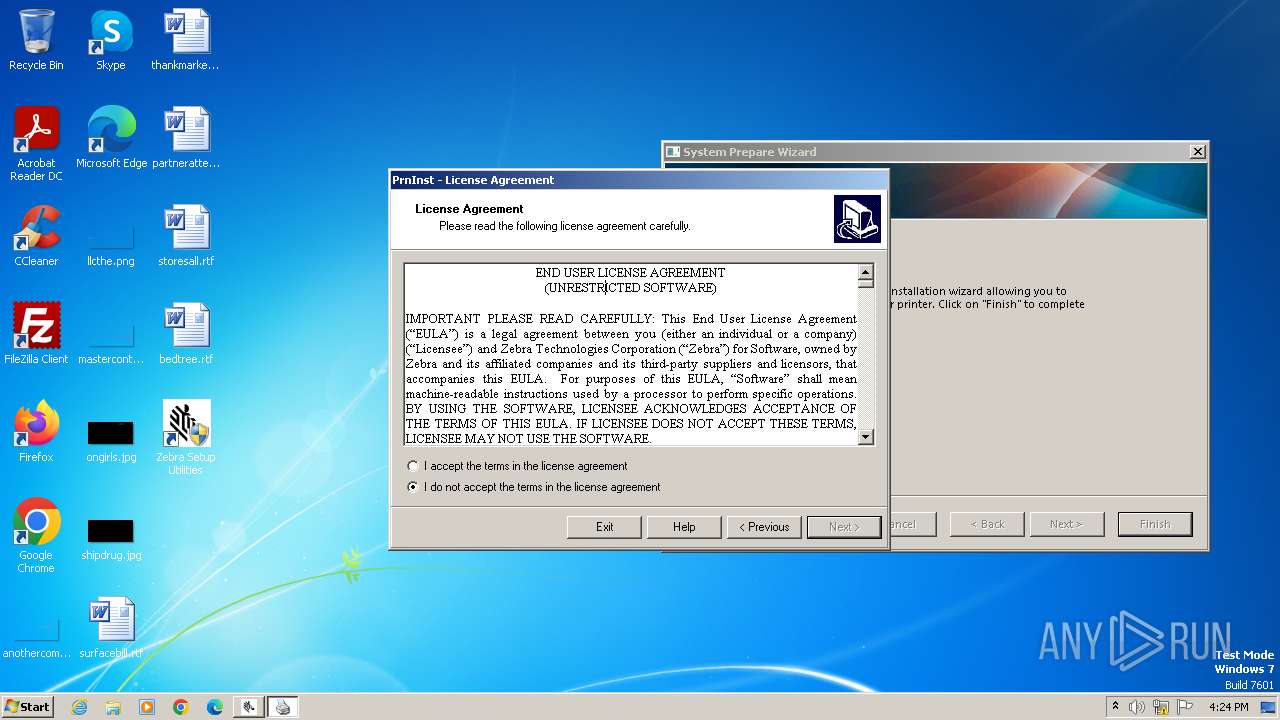The width and height of the screenshot is (1280, 720).
Task: Click '< Back' in System Prepare Wizard
Action: (985, 524)
